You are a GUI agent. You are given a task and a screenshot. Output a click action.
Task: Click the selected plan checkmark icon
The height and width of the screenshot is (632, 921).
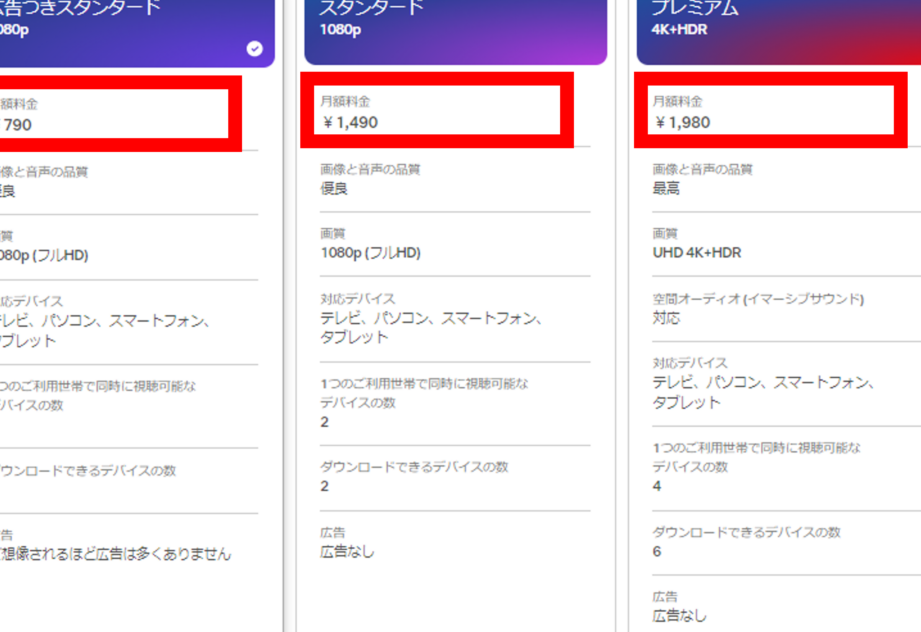click(x=254, y=49)
